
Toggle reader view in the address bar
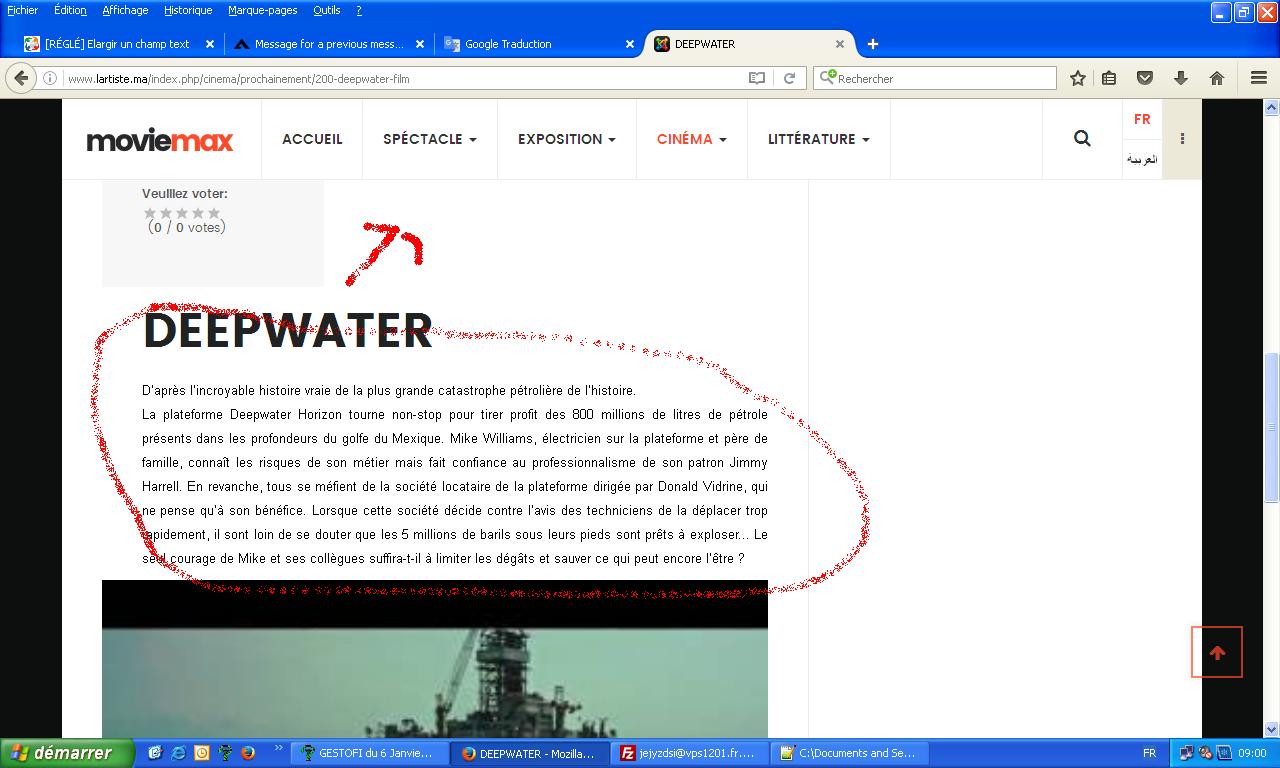click(757, 78)
